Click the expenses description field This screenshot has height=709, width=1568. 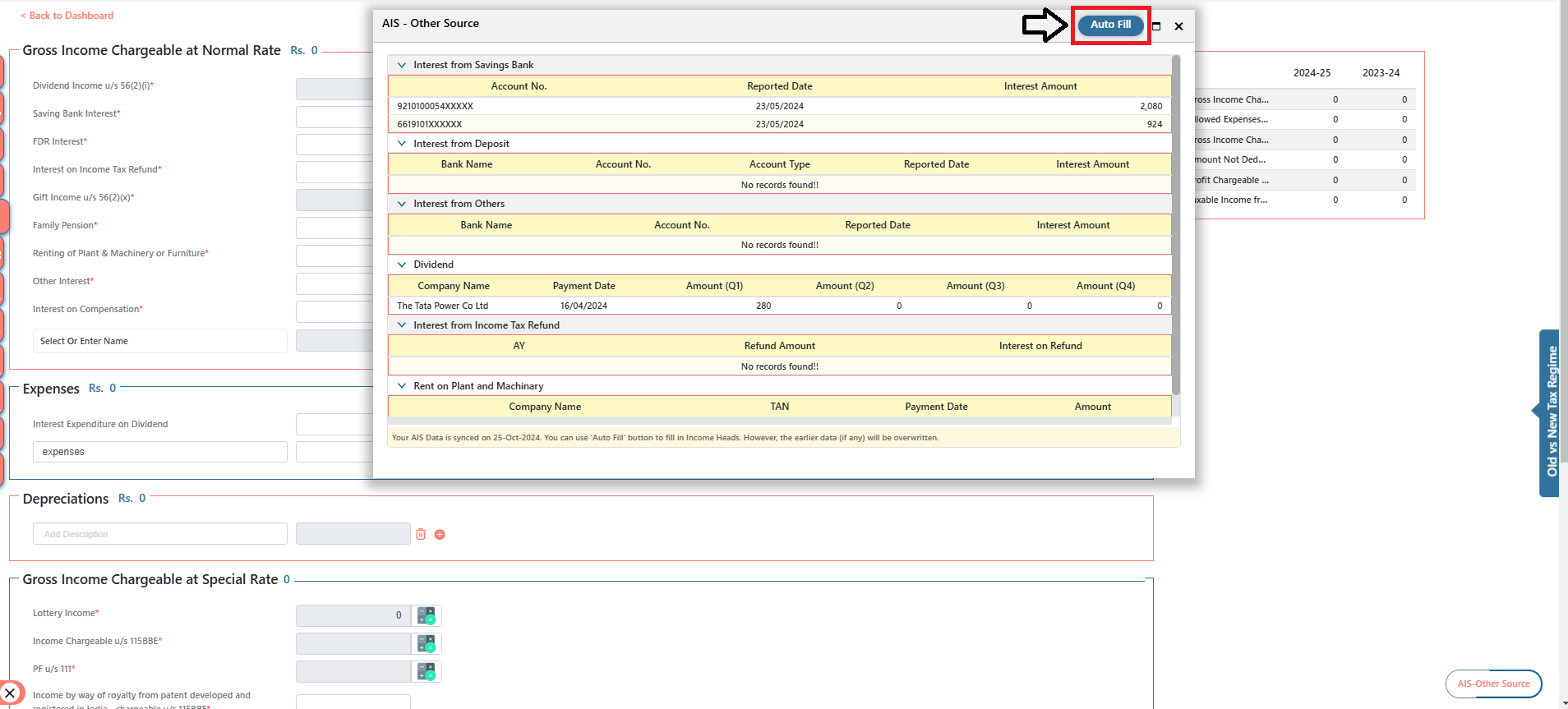(160, 452)
